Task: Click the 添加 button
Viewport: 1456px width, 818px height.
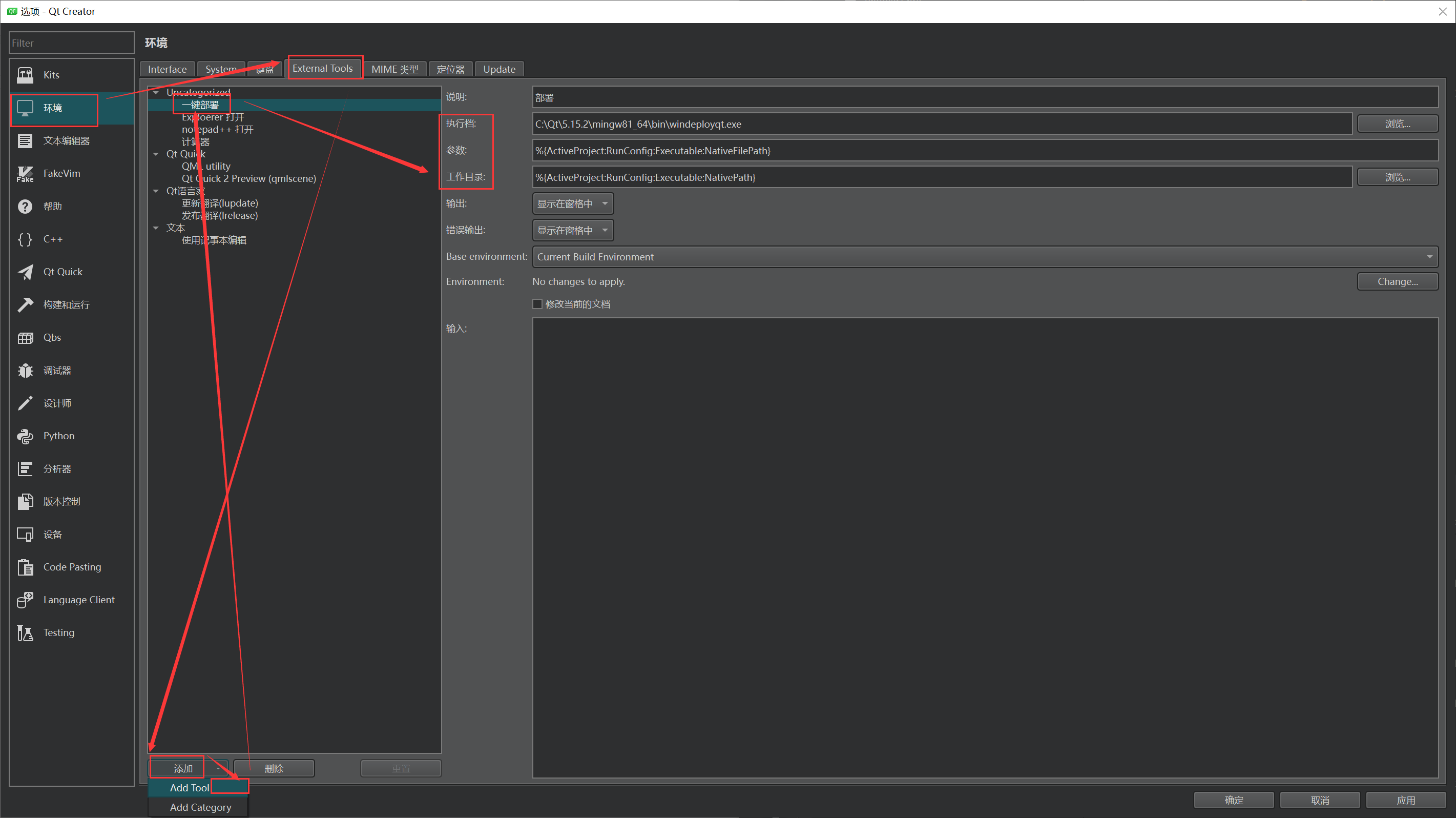Action: (183, 769)
